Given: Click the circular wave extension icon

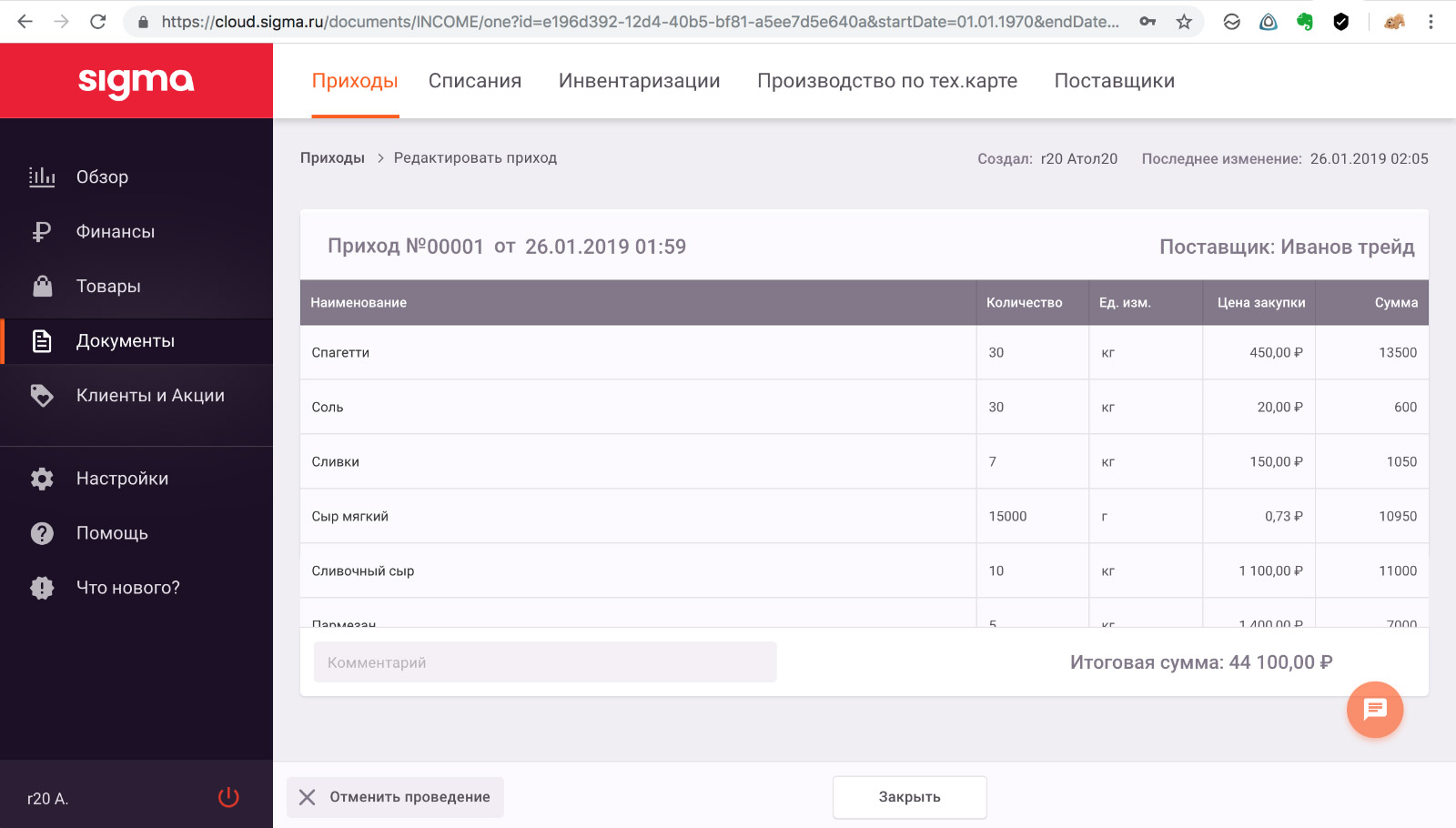Looking at the screenshot, I should (x=1232, y=22).
